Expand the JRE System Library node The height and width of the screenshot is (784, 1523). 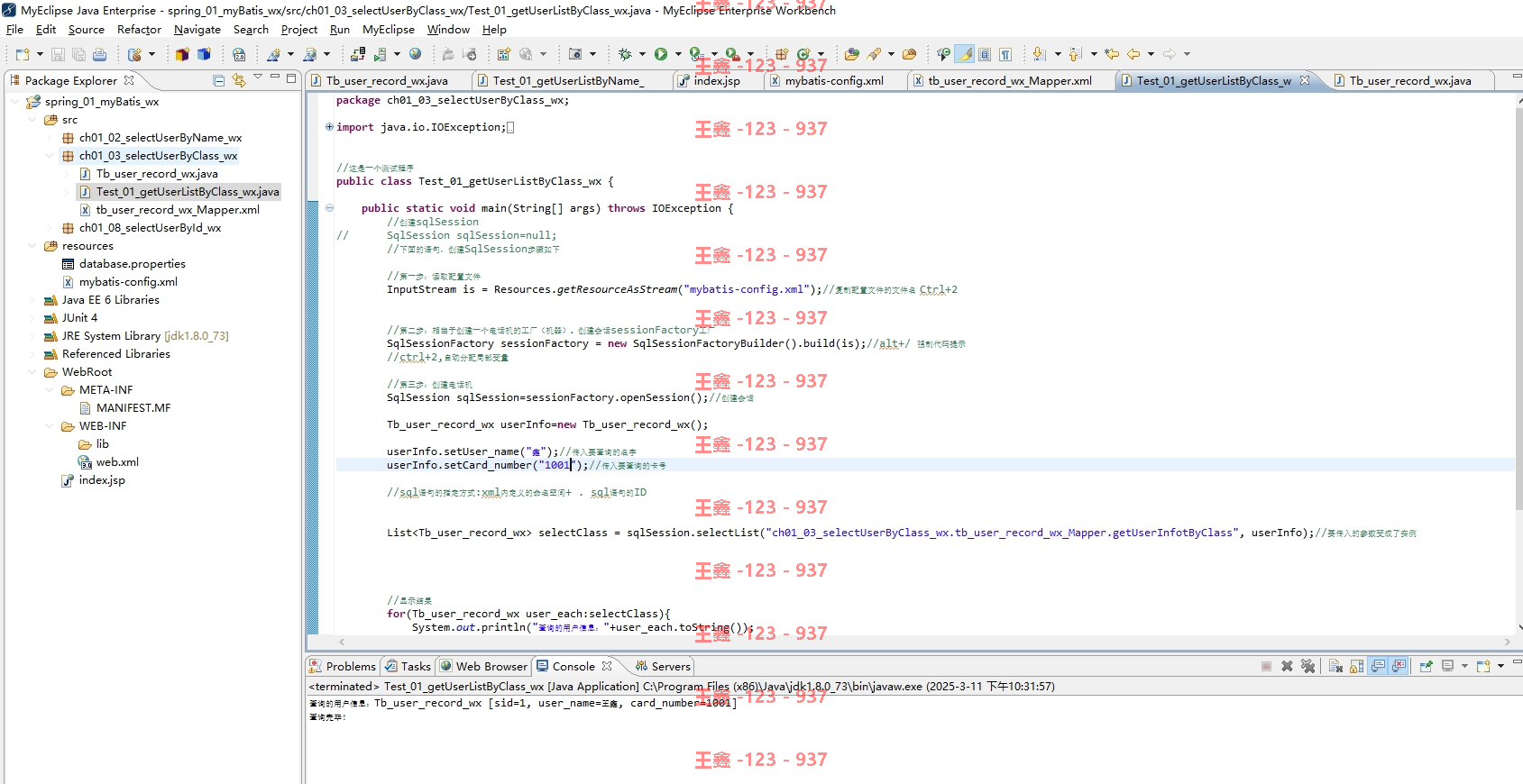(32, 336)
